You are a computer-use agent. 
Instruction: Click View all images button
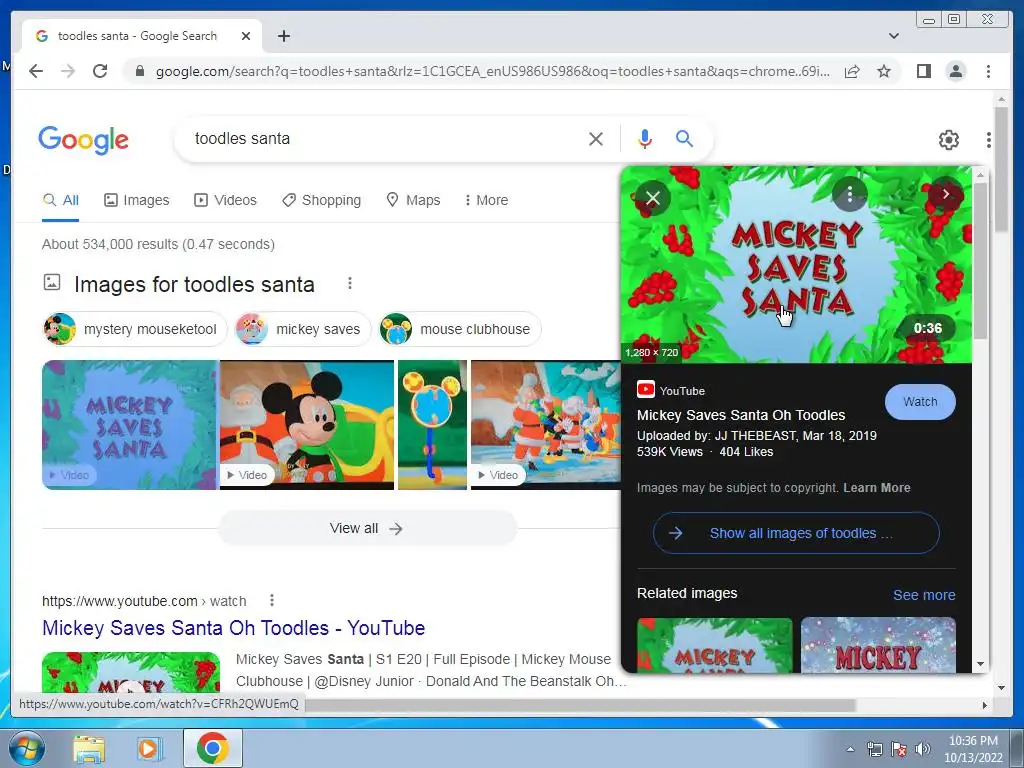coord(367,528)
